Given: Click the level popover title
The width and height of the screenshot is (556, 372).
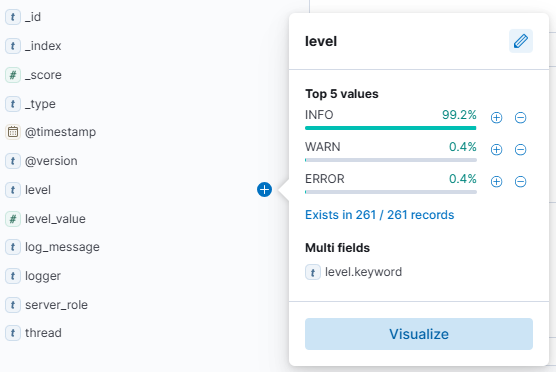Looking at the screenshot, I should 321,41.
